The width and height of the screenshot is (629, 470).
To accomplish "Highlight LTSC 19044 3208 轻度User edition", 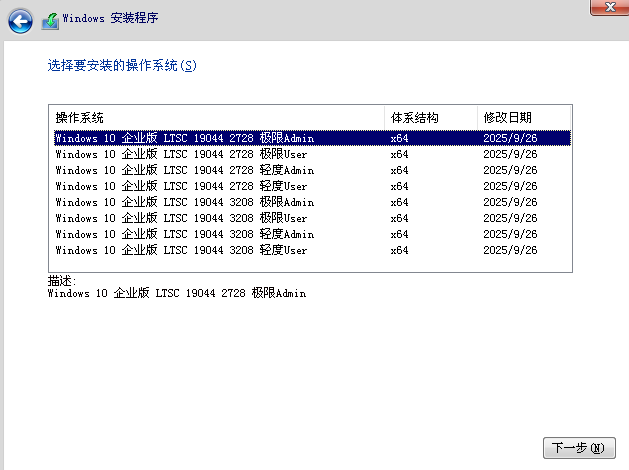I will tap(181, 250).
